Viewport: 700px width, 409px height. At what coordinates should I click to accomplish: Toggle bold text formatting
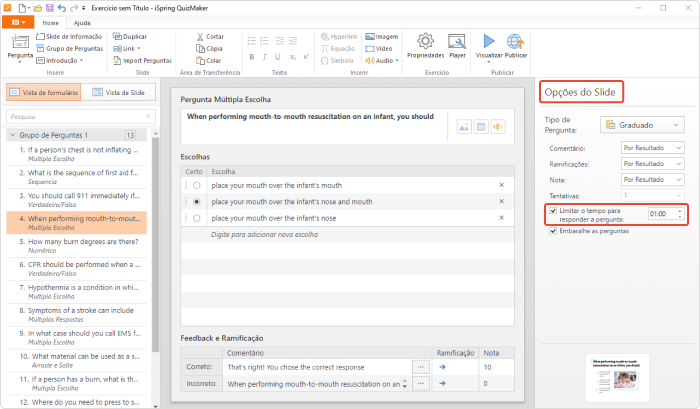point(252,57)
